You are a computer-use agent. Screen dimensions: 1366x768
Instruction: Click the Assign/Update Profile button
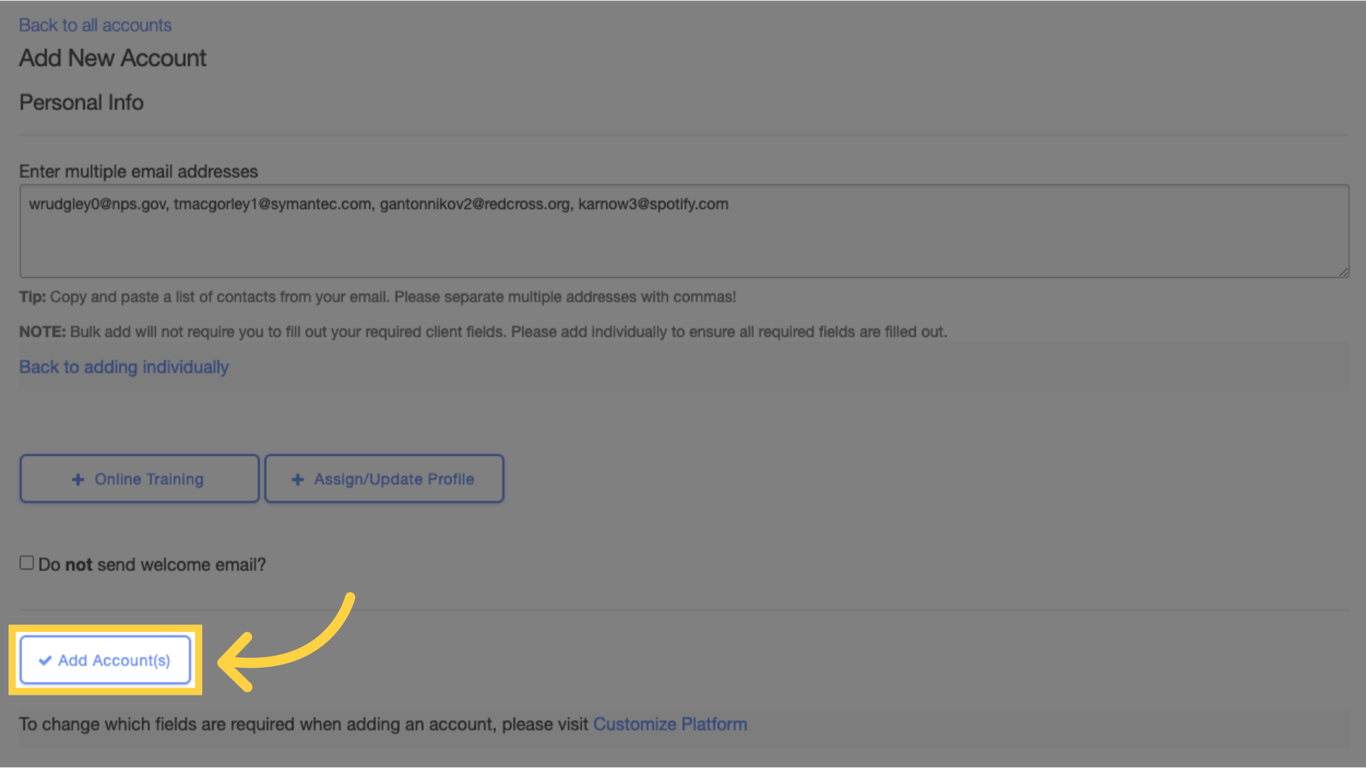coord(384,478)
